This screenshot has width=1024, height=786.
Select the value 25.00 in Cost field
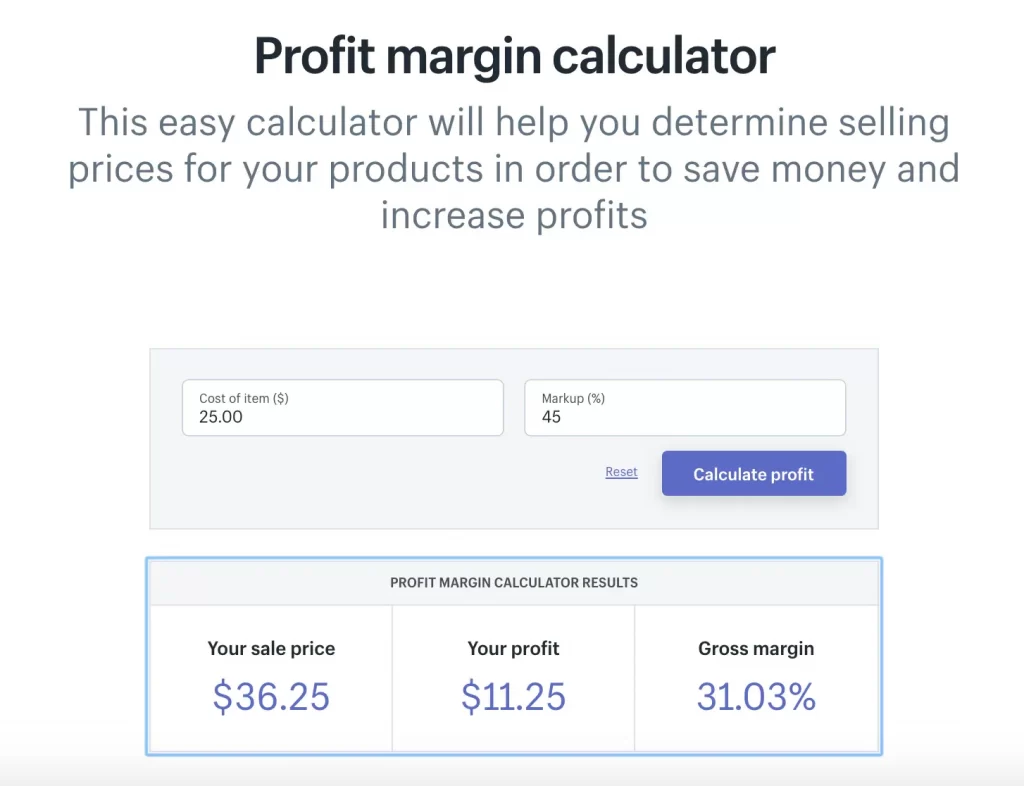pyautogui.click(x=212, y=415)
